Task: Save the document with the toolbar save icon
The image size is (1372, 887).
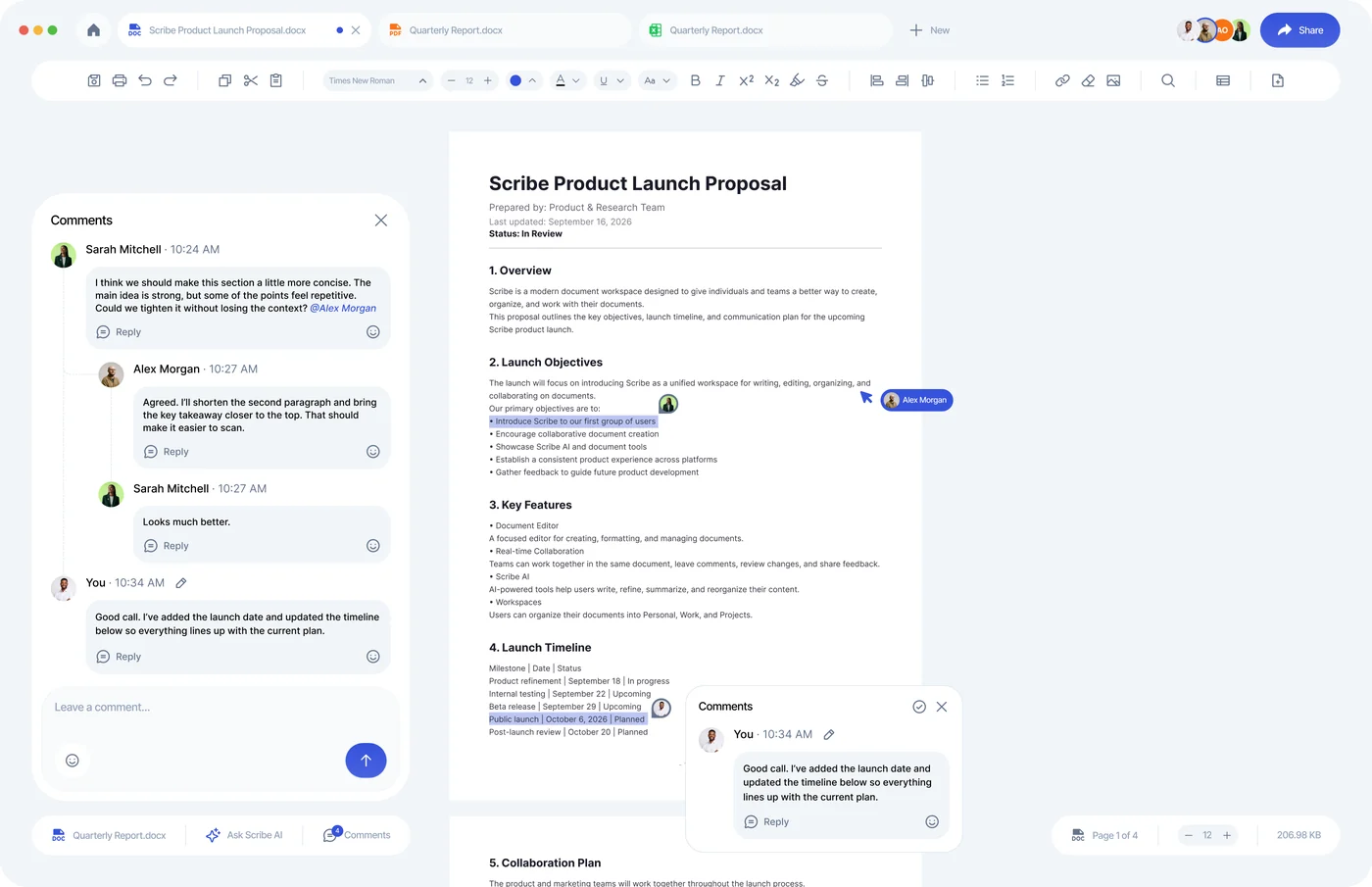Action: pos(94,80)
